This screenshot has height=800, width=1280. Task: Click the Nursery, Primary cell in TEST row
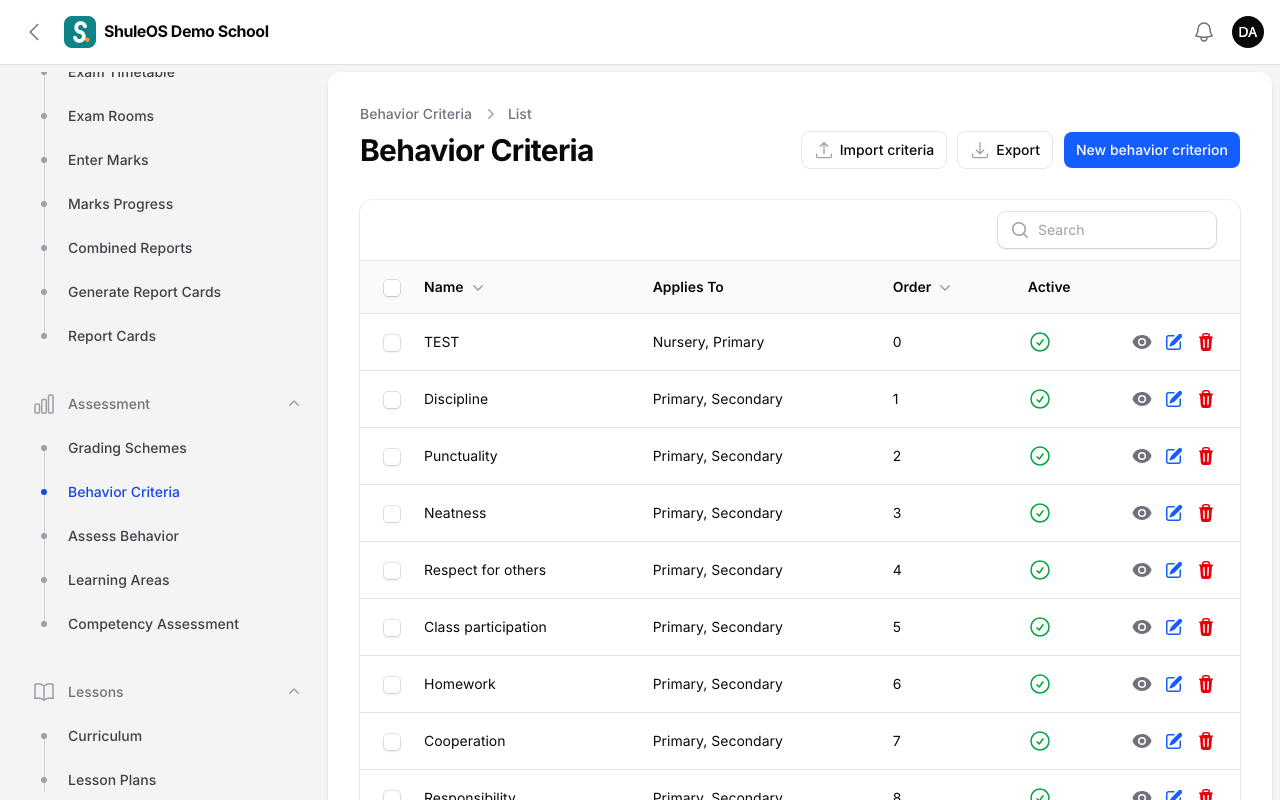click(708, 342)
